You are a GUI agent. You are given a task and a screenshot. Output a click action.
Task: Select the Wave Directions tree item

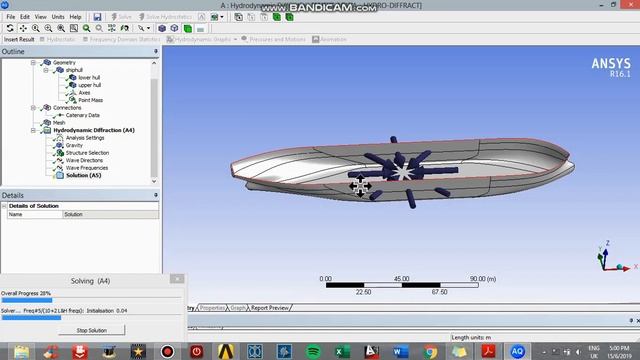click(x=84, y=160)
